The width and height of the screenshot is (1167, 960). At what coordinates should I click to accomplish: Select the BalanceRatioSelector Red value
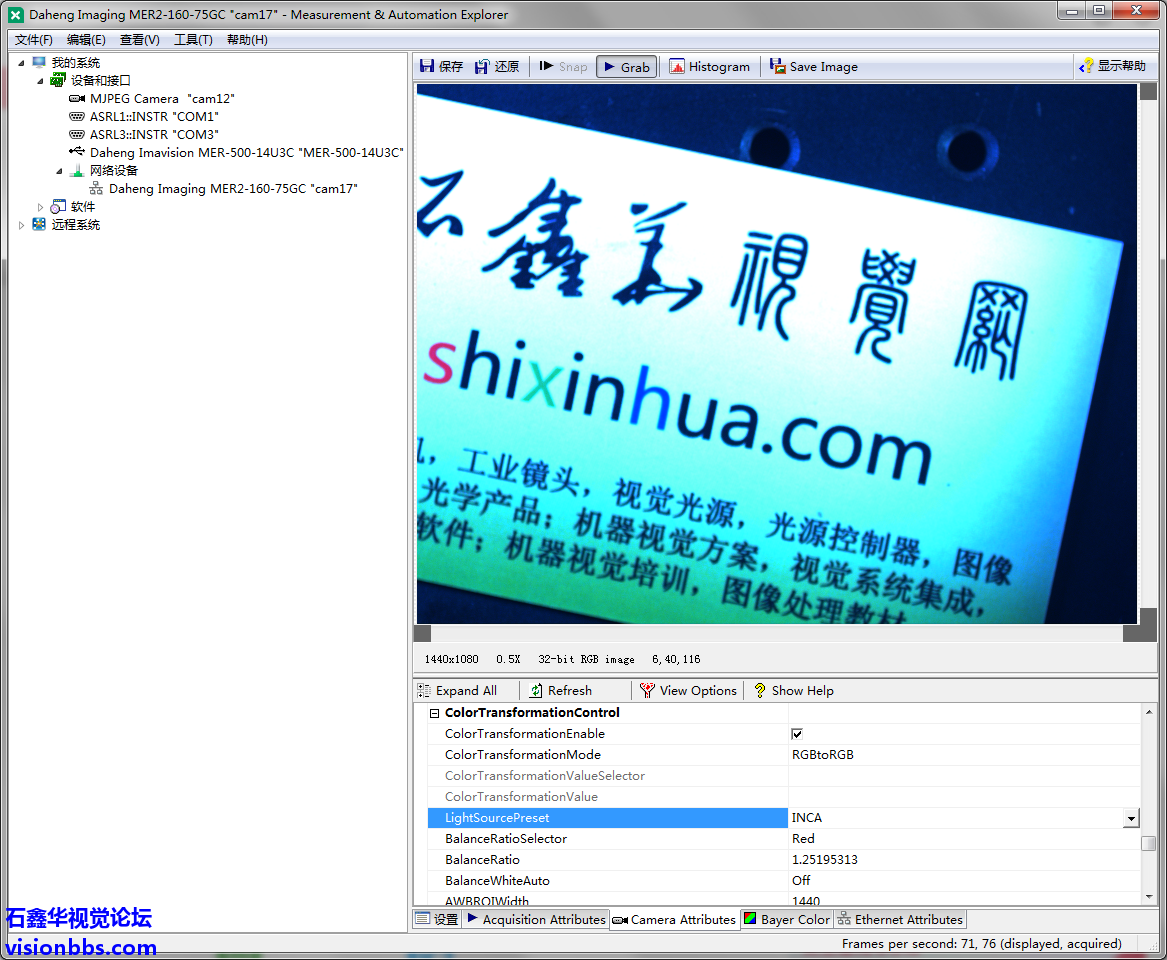click(x=803, y=839)
